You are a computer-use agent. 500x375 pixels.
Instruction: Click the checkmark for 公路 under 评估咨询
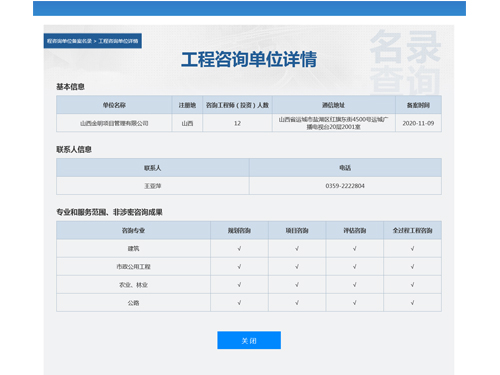click(x=355, y=303)
